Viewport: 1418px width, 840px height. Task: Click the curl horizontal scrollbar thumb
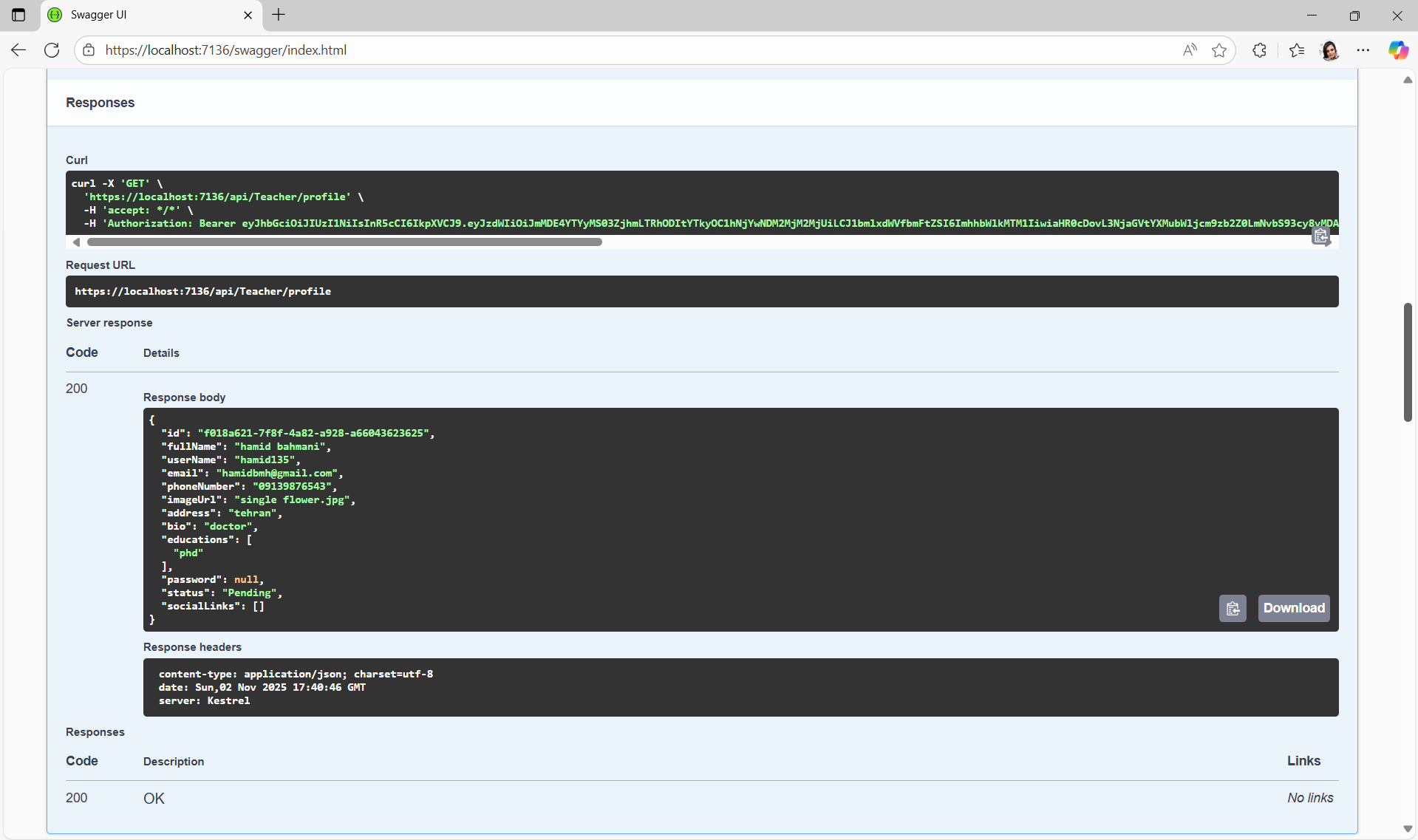point(344,242)
